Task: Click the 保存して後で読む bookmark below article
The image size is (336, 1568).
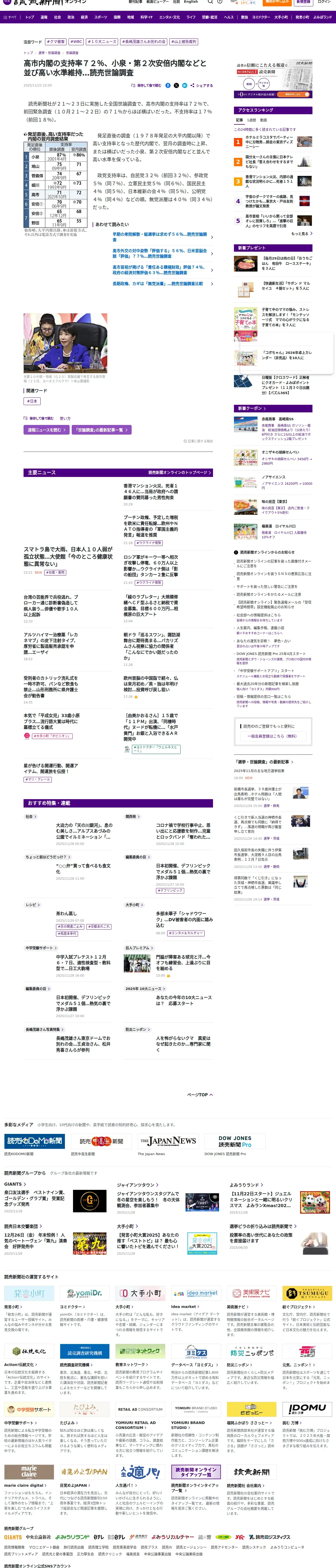Action: (38, 418)
